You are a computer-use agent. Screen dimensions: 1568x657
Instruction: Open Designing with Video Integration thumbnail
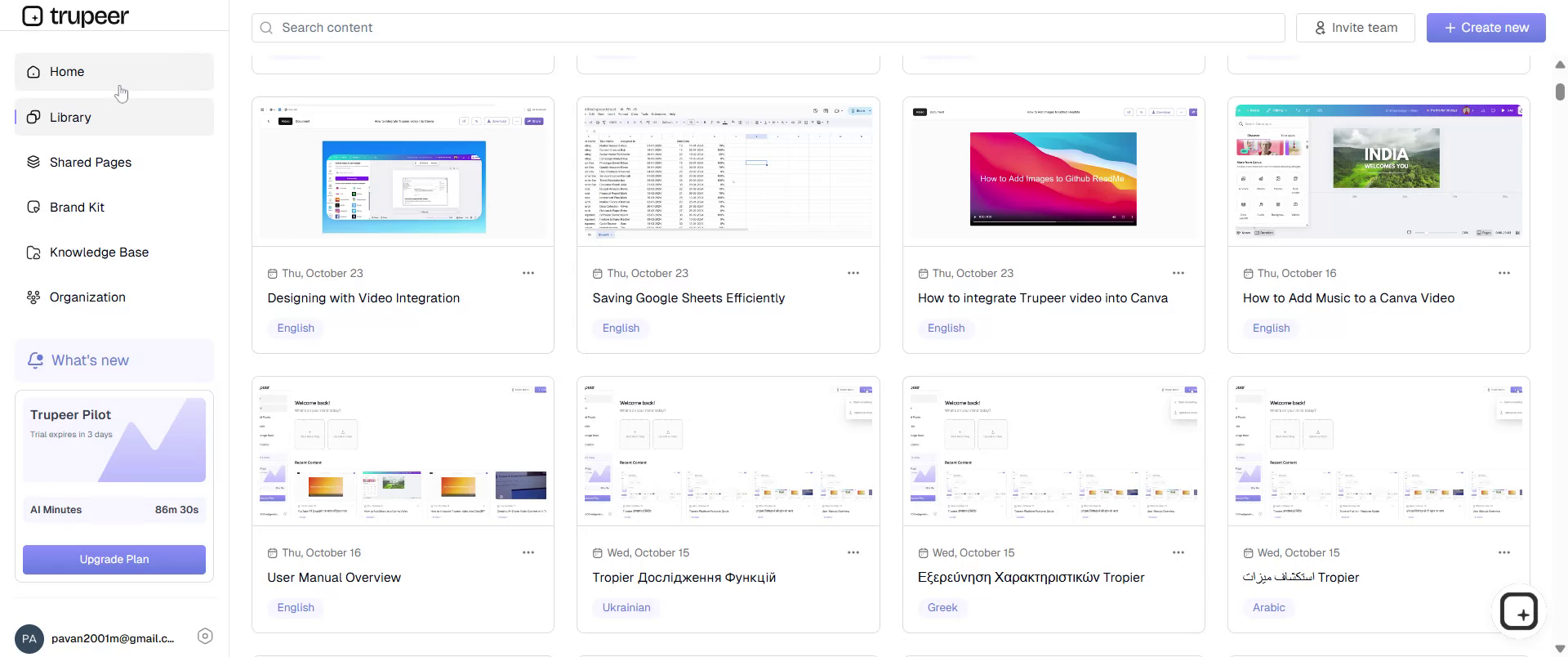coord(403,172)
